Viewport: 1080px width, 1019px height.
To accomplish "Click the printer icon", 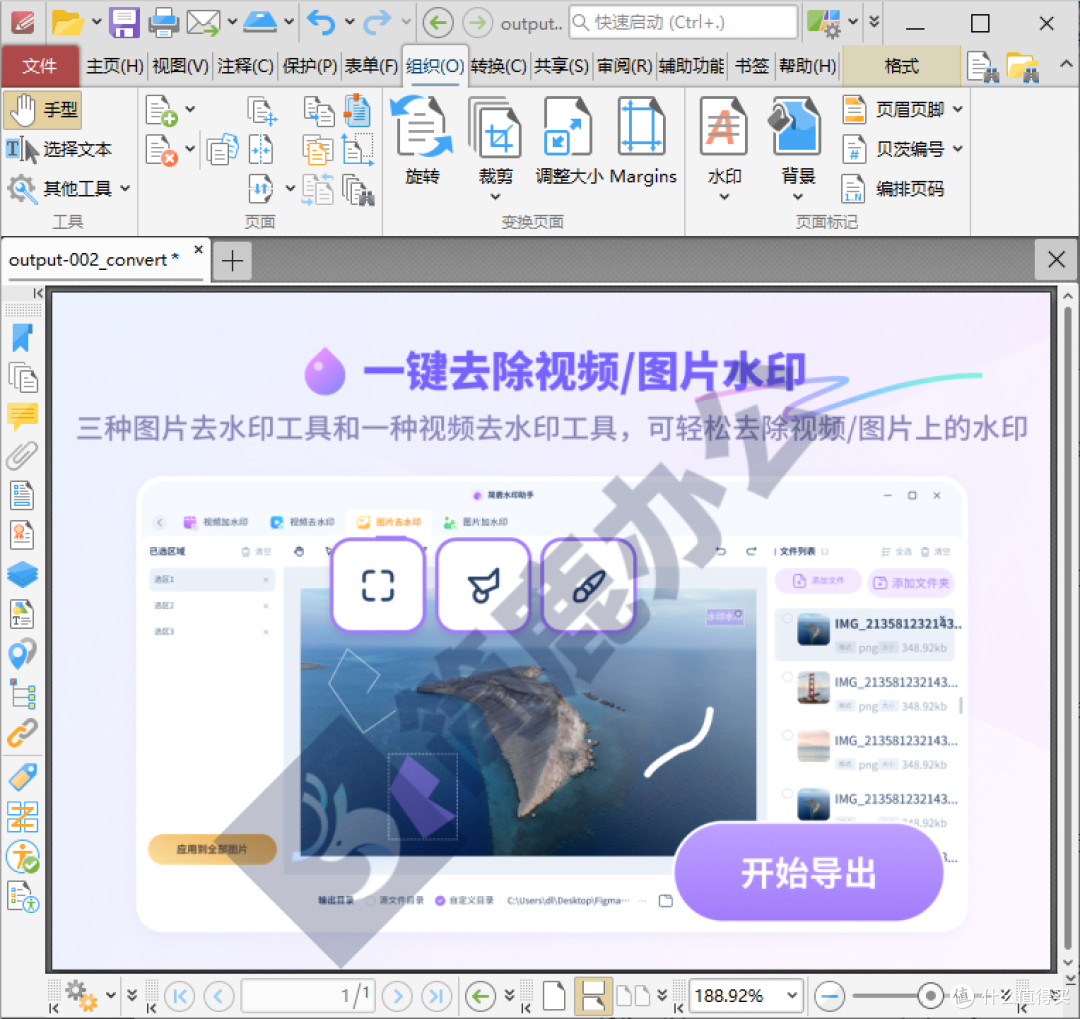I will click(164, 23).
